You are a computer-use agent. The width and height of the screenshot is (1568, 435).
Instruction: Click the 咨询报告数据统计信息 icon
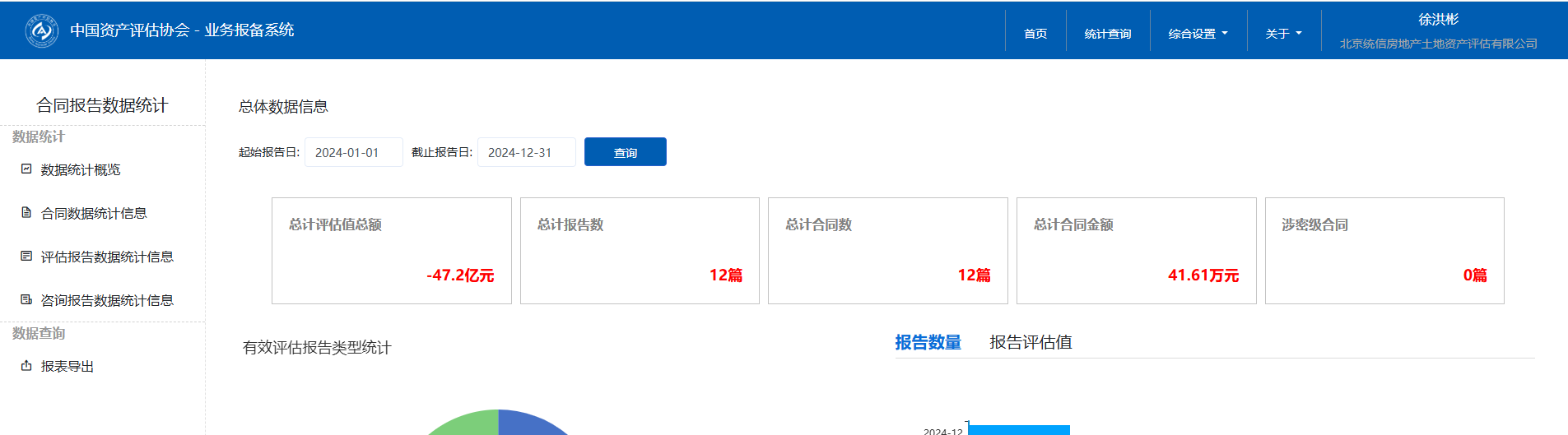26,299
